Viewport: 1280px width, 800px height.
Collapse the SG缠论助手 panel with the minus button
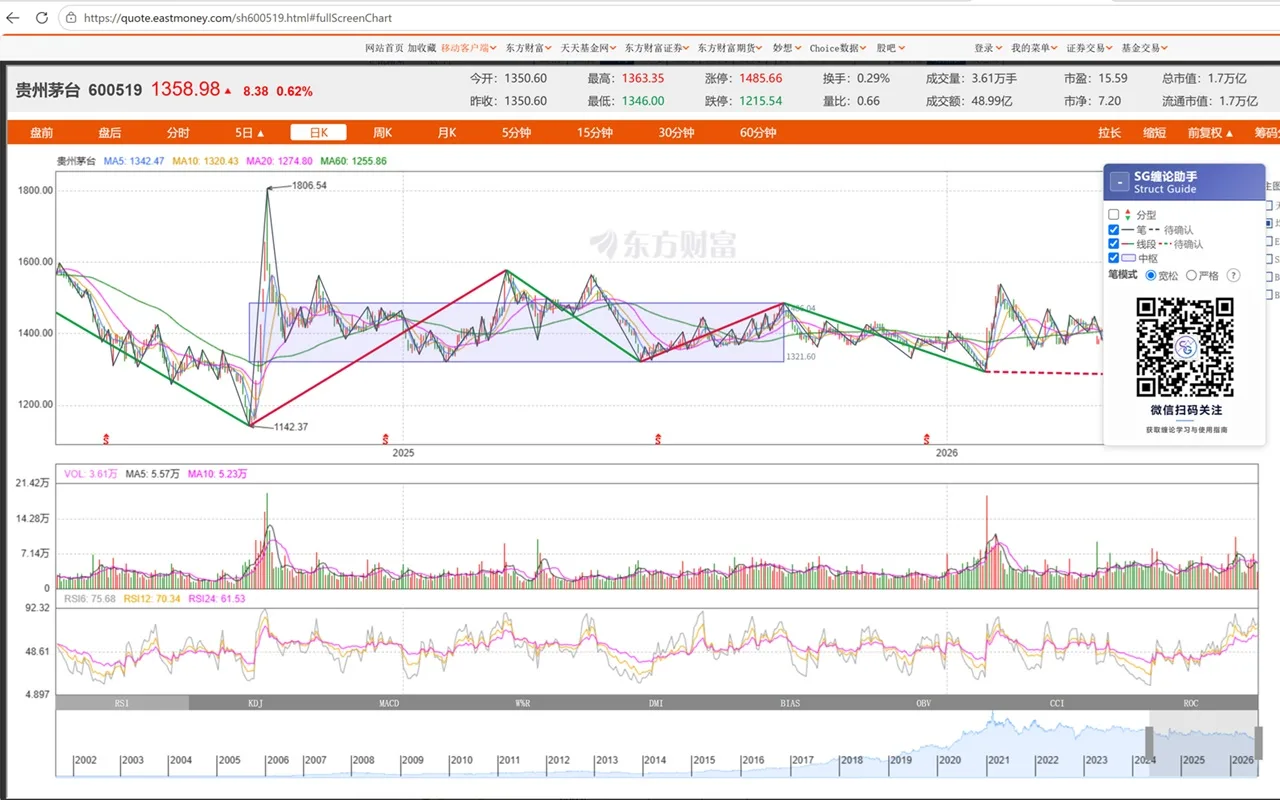tap(1119, 182)
